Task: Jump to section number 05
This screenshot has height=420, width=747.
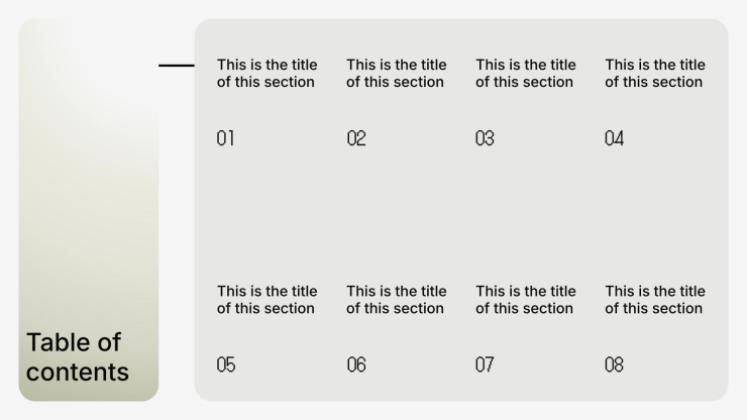Action: pyautogui.click(x=226, y=365)
